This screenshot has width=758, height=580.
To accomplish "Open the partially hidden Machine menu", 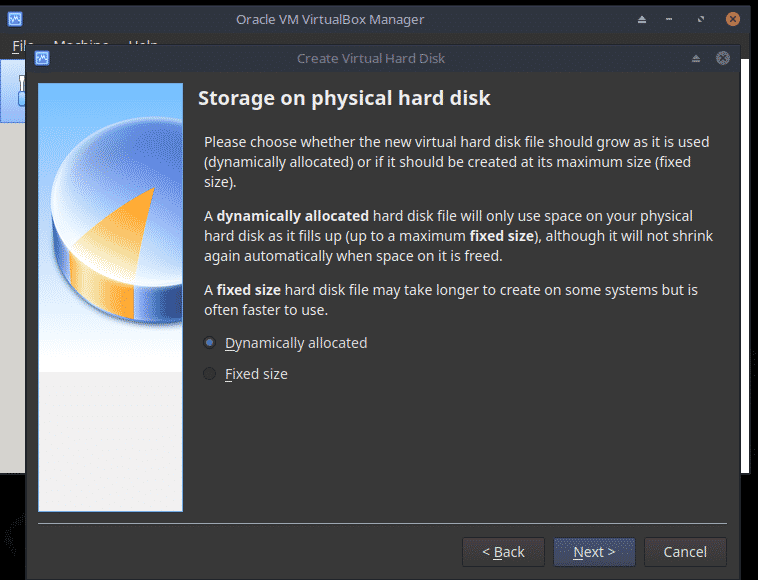I will click(x=80, y=44).
